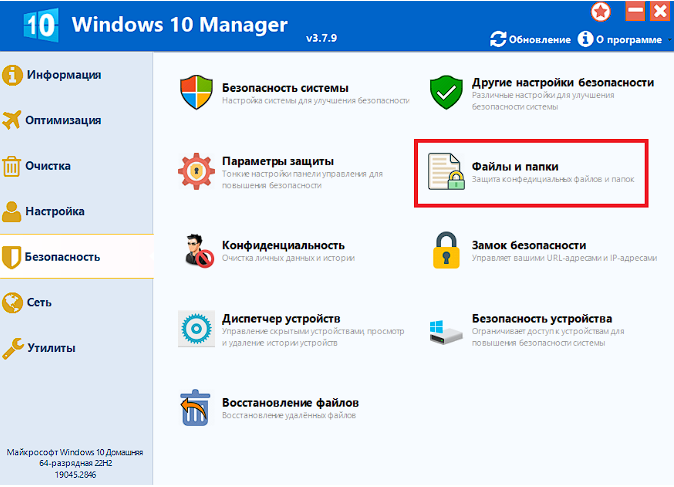
Task: Click description 'Защита конфедициальных файлов и папок'
Action: click(553, 179)
